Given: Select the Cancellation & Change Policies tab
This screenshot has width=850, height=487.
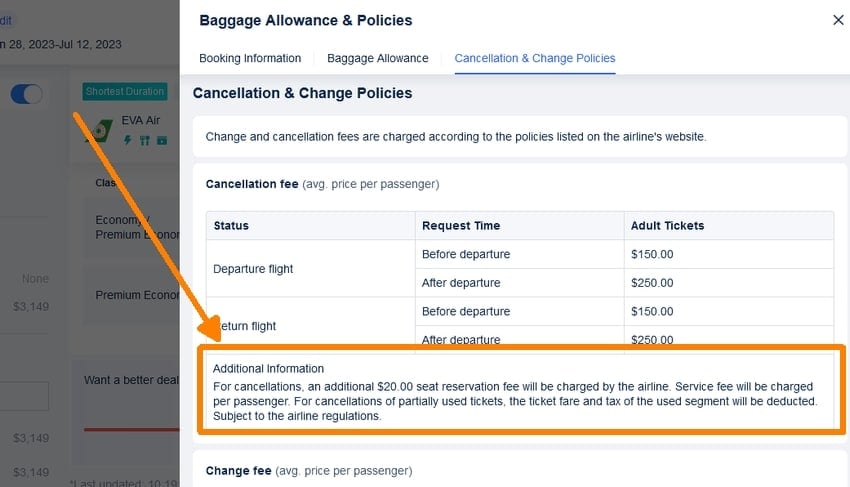Looking at the screenshot, I should tap(535, 58).
